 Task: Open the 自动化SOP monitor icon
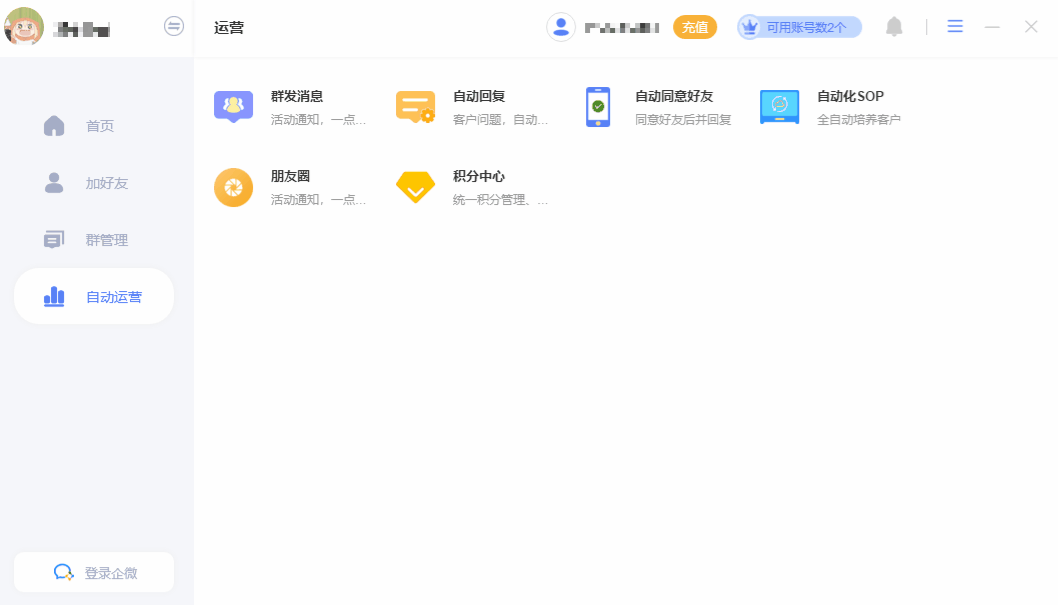point(779,107)
